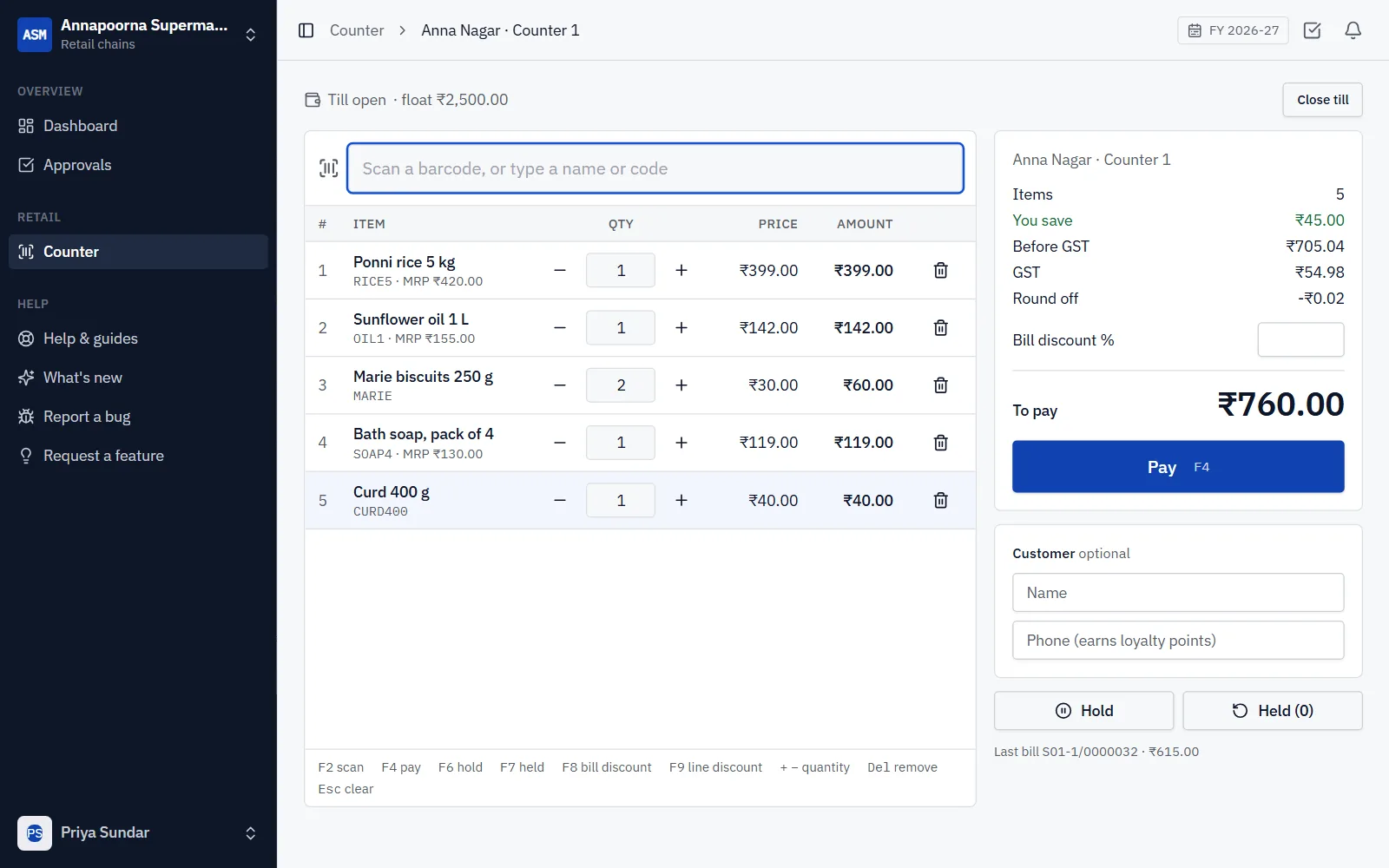Open Held (0) bills

click(x=1273, y=711)
